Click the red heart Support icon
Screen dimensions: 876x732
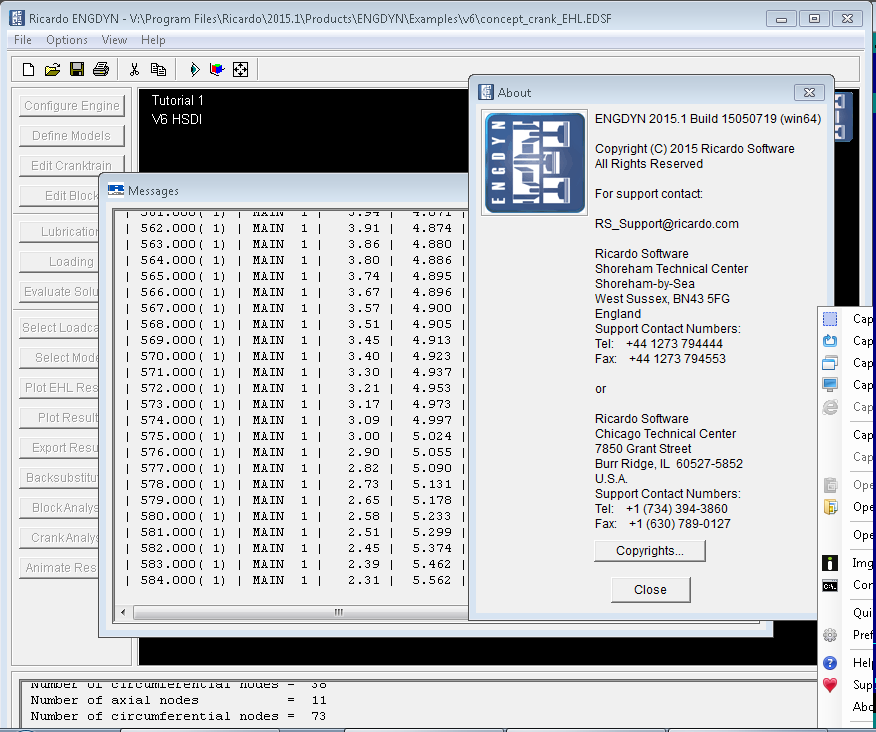[830, 685]
